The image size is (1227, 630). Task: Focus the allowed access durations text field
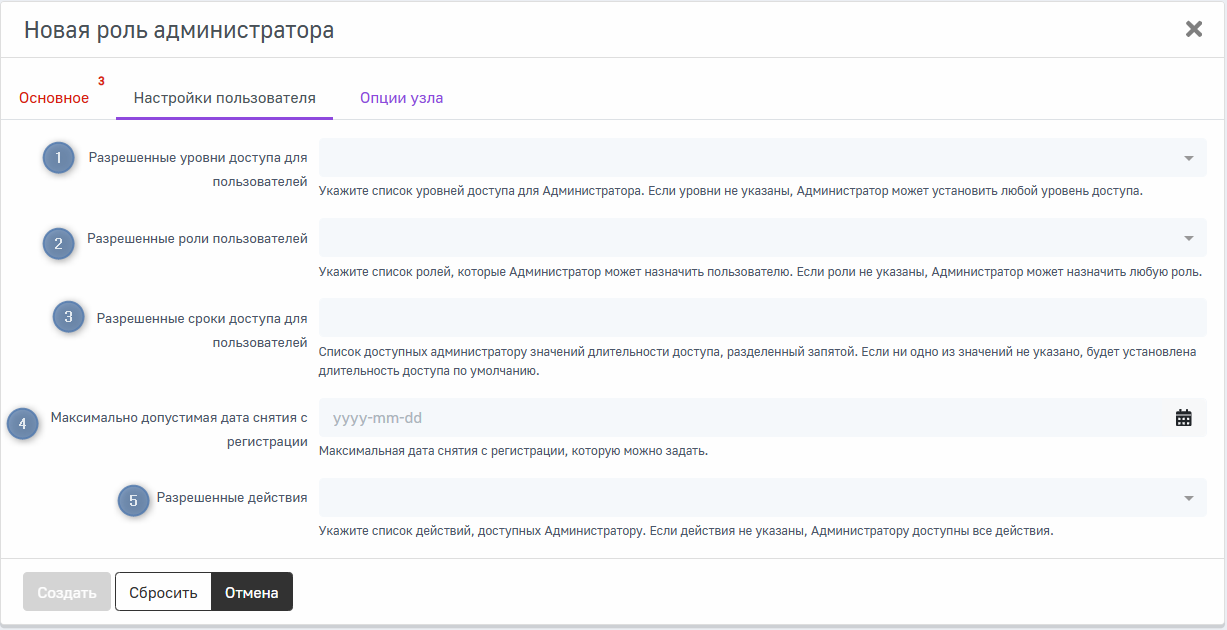click(x=762, y=318)
